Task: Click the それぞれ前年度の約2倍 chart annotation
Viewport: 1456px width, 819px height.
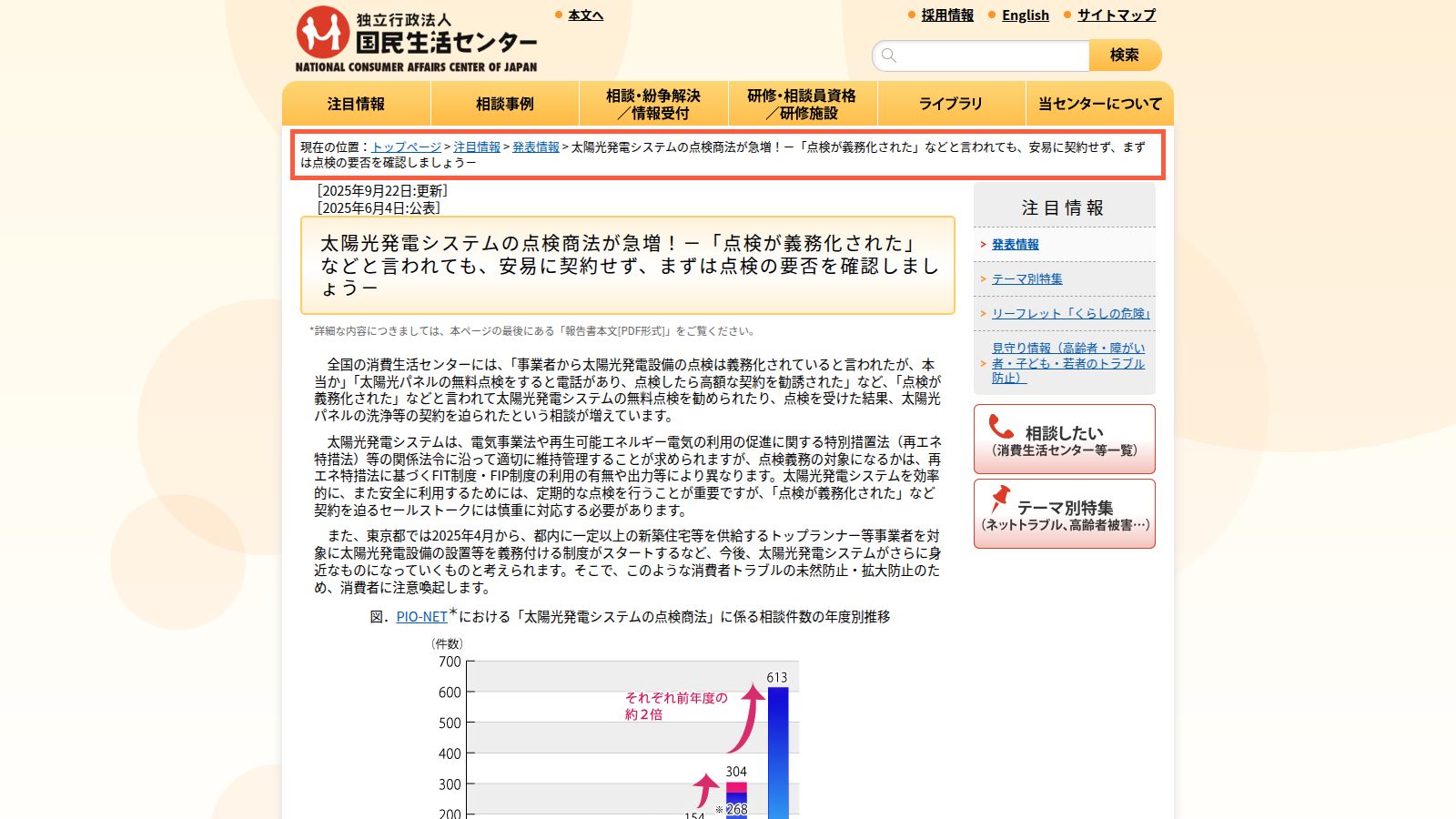Action: [x=676, y=706]
